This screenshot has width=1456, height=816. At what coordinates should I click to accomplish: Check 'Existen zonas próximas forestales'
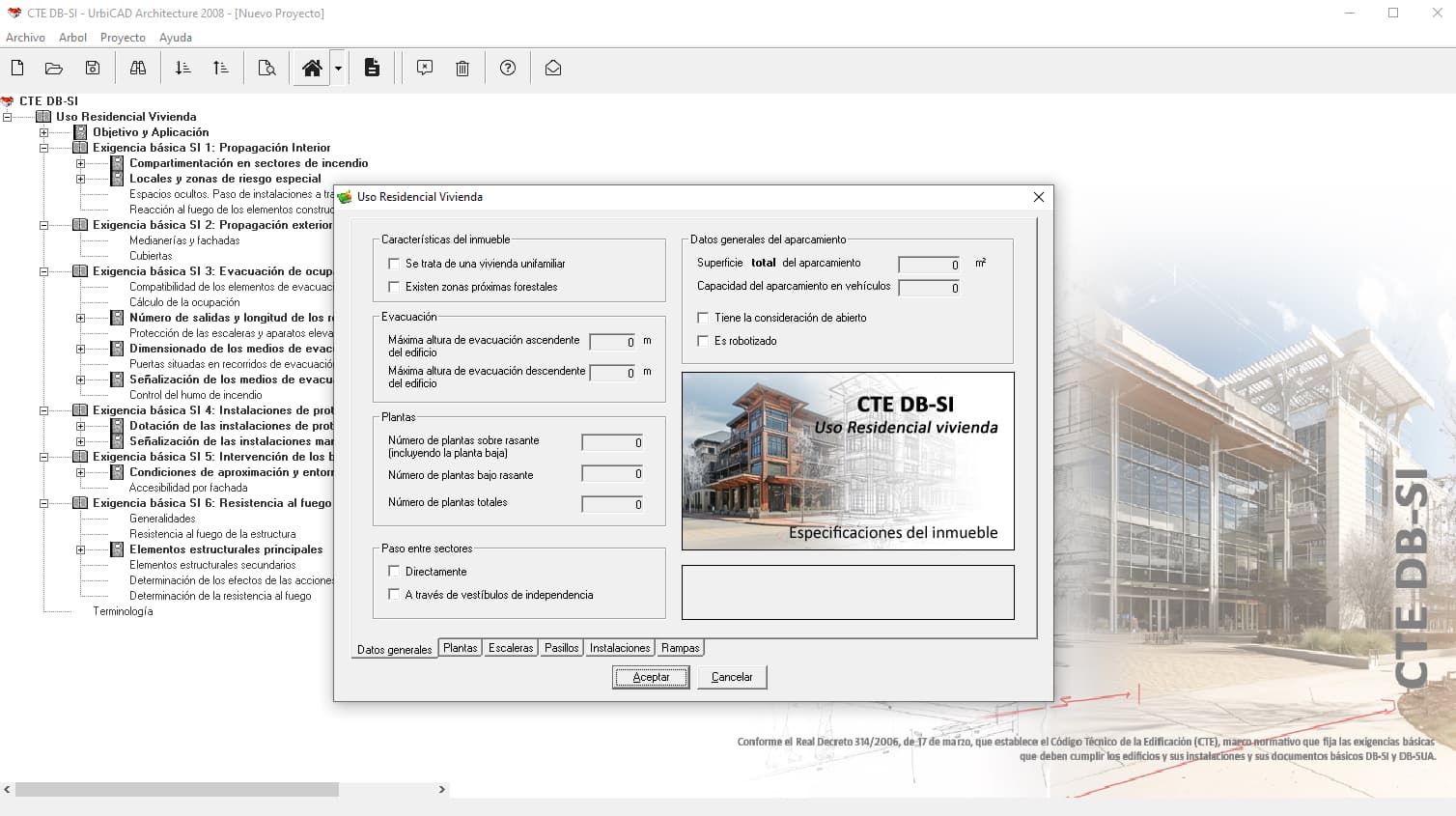pos(394,286)
